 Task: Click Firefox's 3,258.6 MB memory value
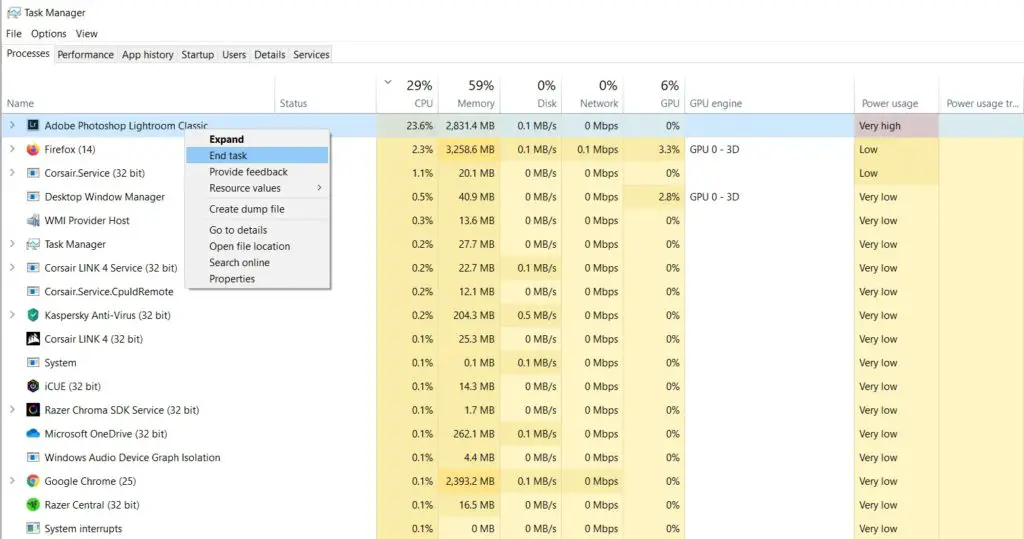[x=470, y=150]
